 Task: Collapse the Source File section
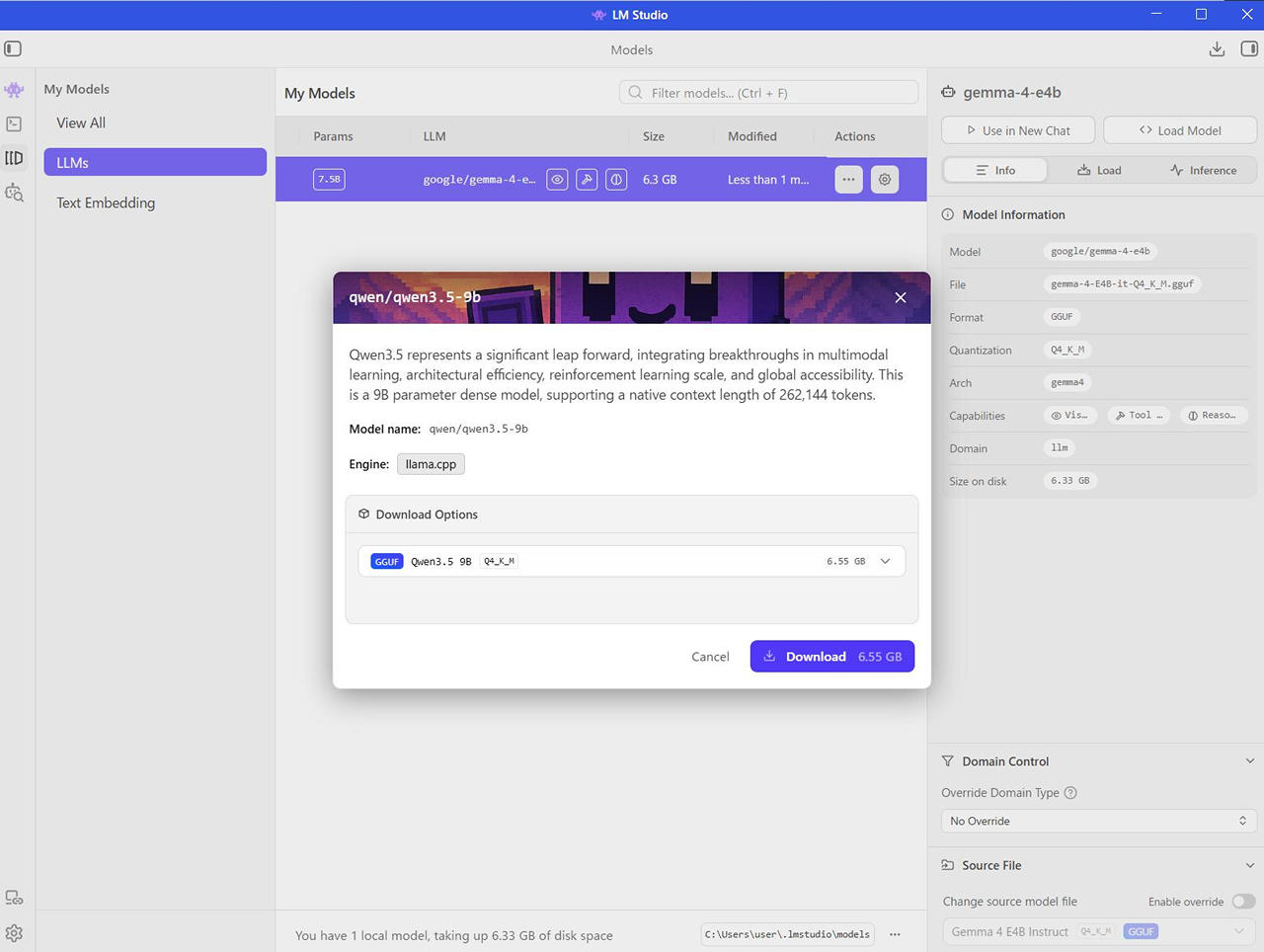click(1249, 865)
